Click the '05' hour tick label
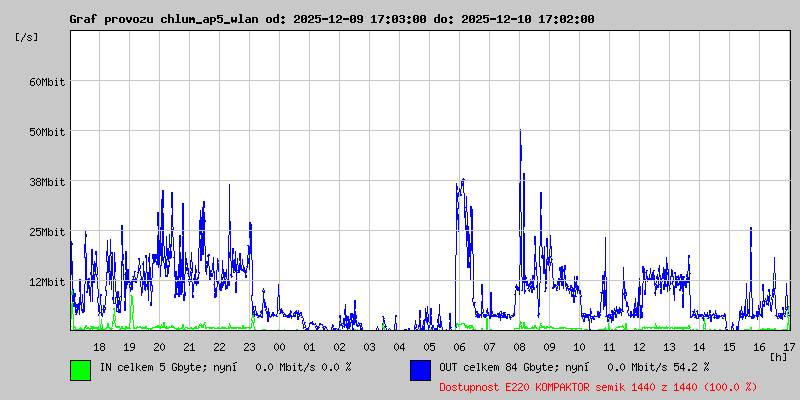Image resolution: width=800 pixels, height=400 pixels. pos(430,347)
